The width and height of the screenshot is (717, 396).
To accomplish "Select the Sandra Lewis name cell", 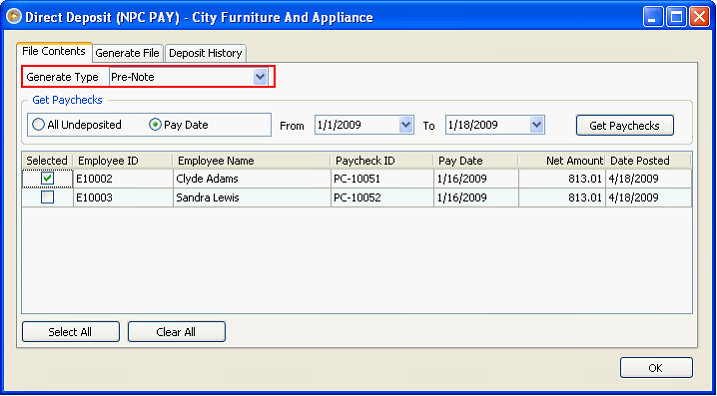I will 252,198.
